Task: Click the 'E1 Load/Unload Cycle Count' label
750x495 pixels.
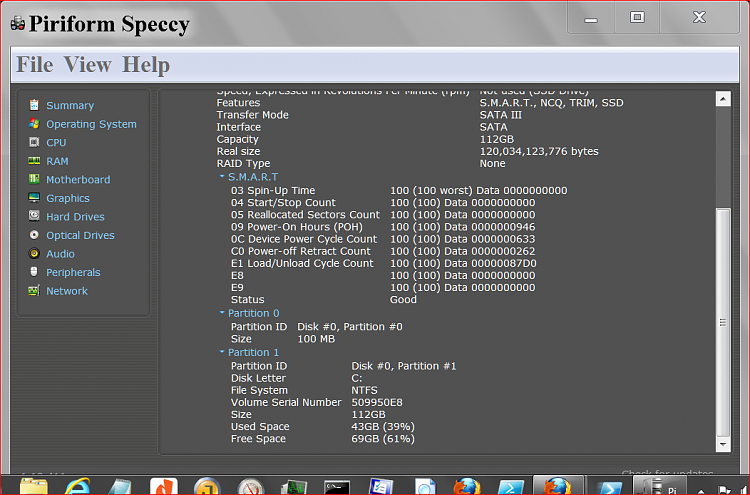Action: point(302,264)
